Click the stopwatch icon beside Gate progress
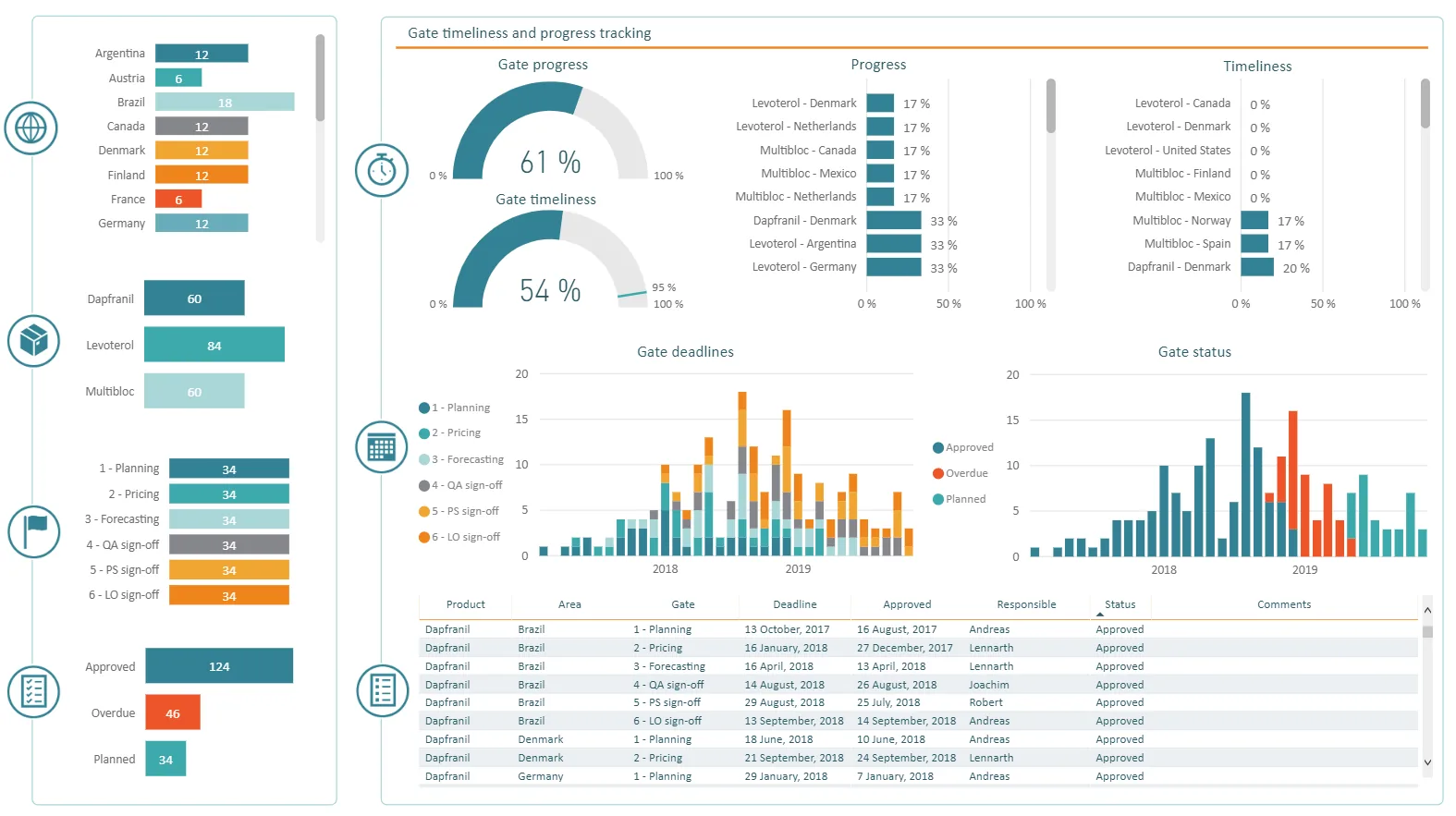This screenshot has width=1456, height=816. 382,170
